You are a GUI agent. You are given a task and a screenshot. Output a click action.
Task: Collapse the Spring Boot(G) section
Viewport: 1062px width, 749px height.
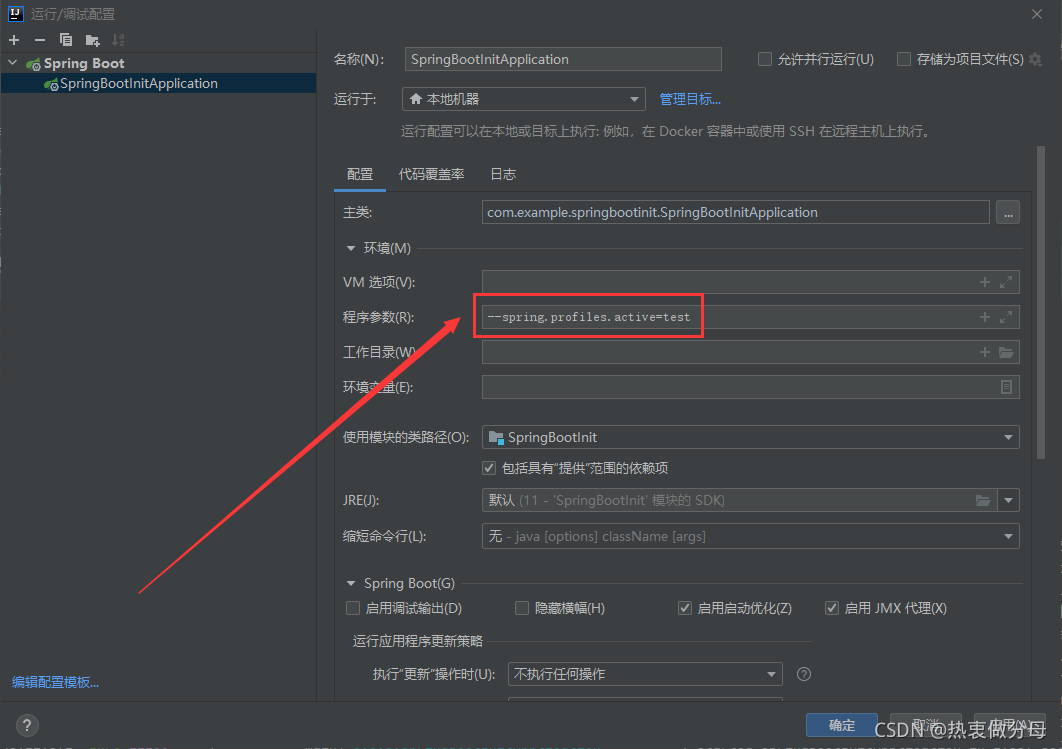[x=351, y=583]
